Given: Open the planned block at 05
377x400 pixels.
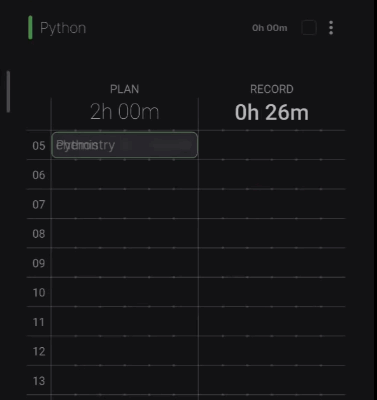Looking at the screenshot, I should 125,145.
